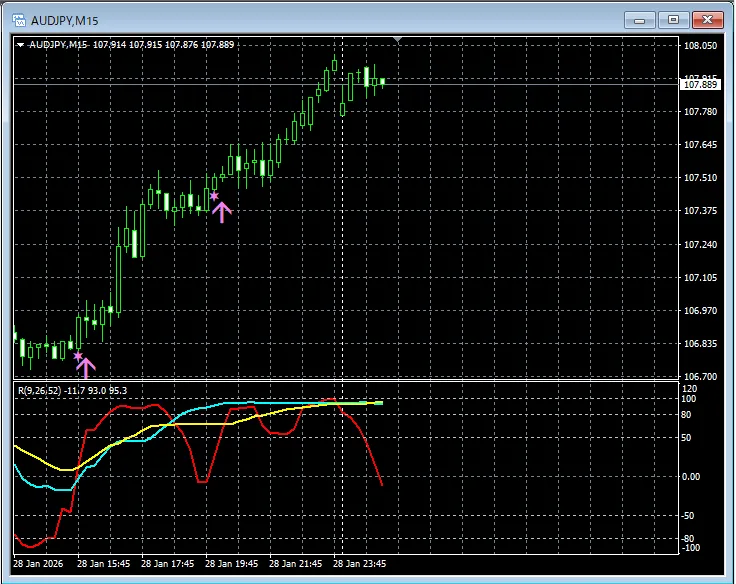Image resolution: width=736 pixels, height=584 pixels.
Task: Maximize the AUDJPY chart window
Action: [x=673, y=19]
